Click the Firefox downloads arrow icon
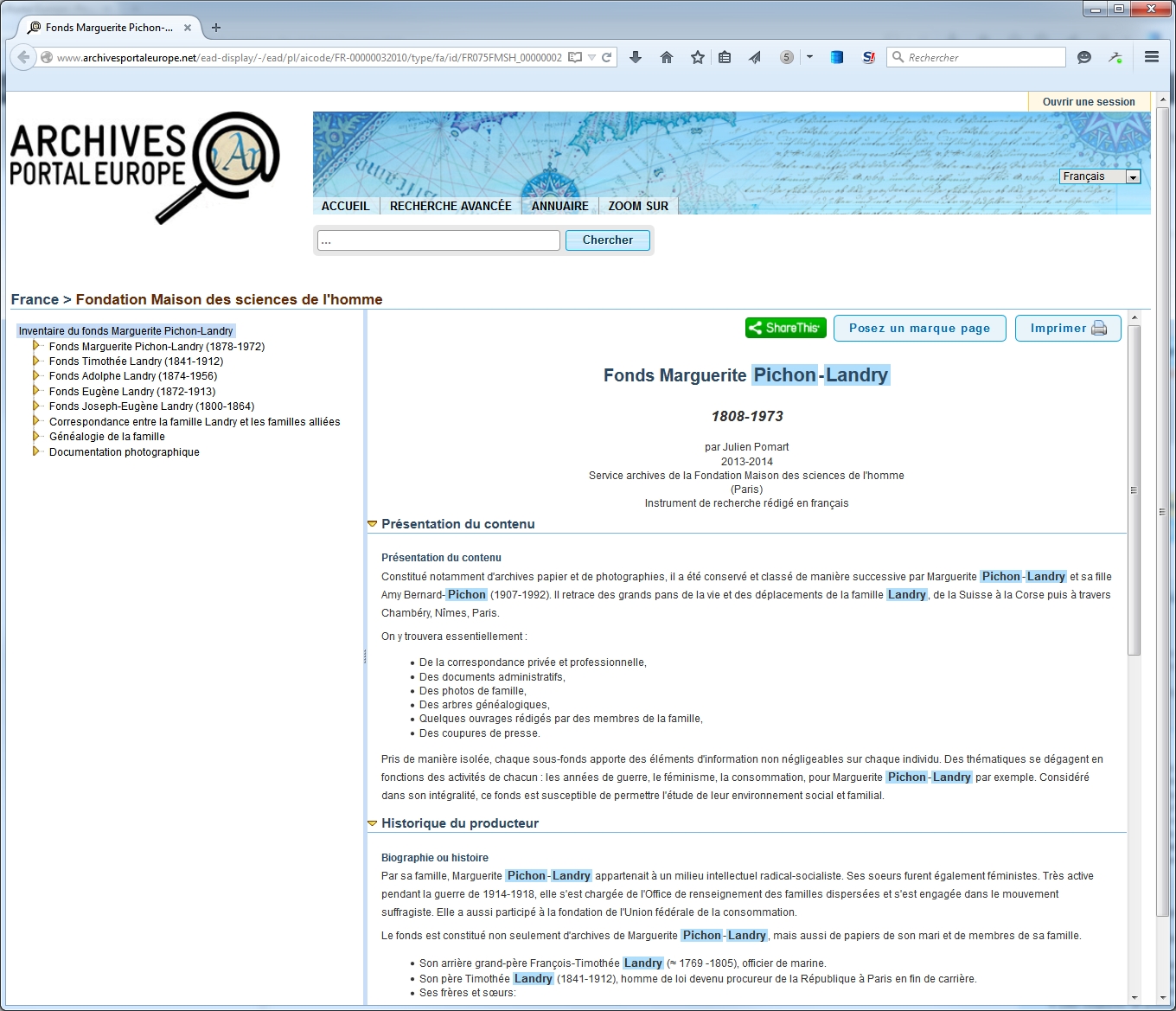Screen dimensions: 1176x1011 pos(636,57)
